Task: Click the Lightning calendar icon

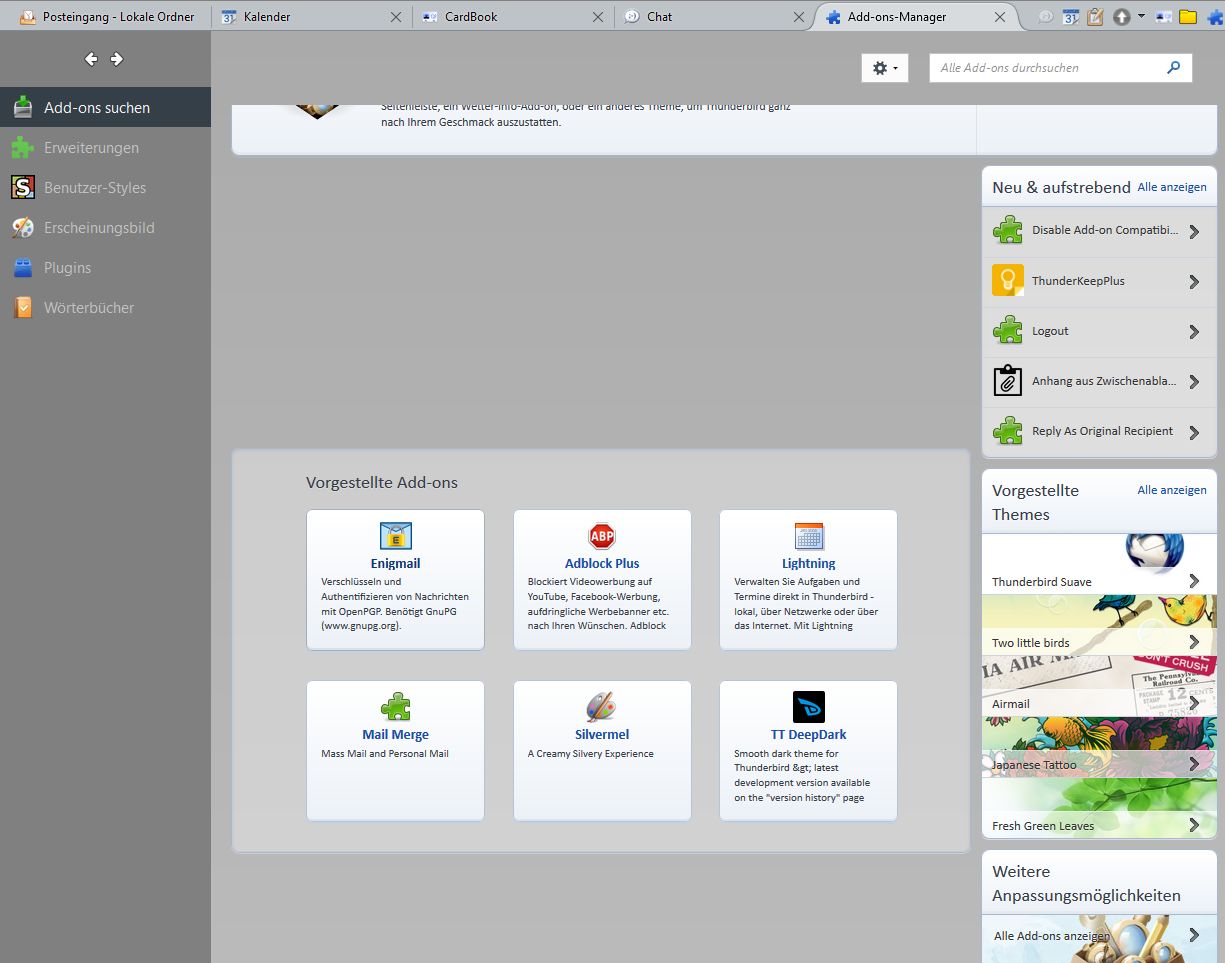Action: coord(809,536)
